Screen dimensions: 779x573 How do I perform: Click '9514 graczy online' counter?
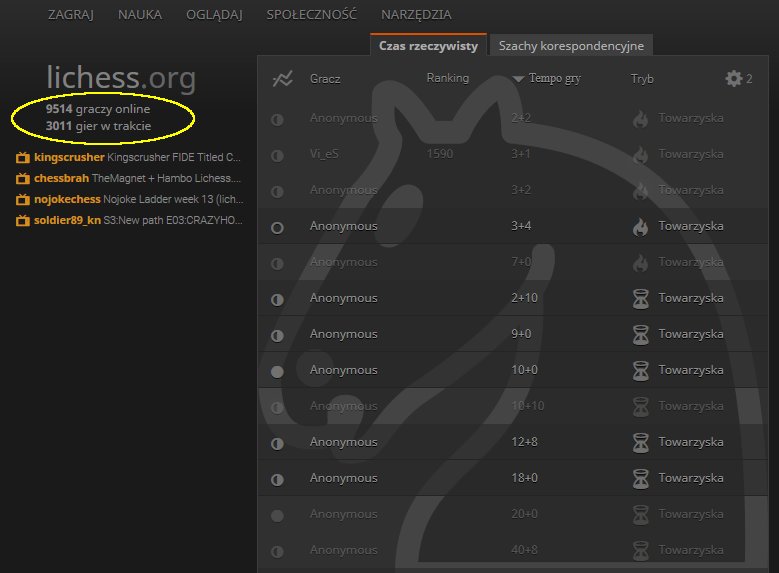coord(98,109)
